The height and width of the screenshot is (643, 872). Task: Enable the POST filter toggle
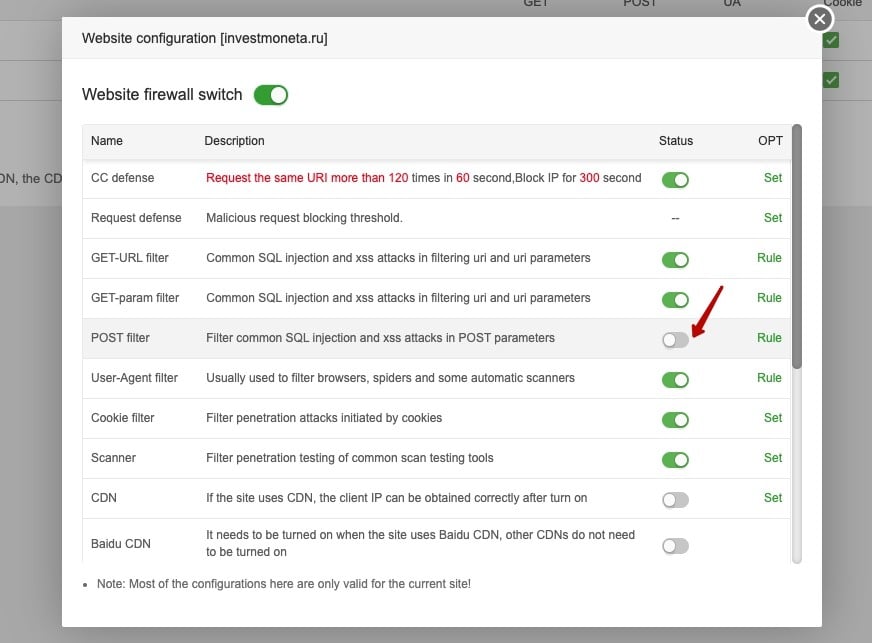click(675, 340)
